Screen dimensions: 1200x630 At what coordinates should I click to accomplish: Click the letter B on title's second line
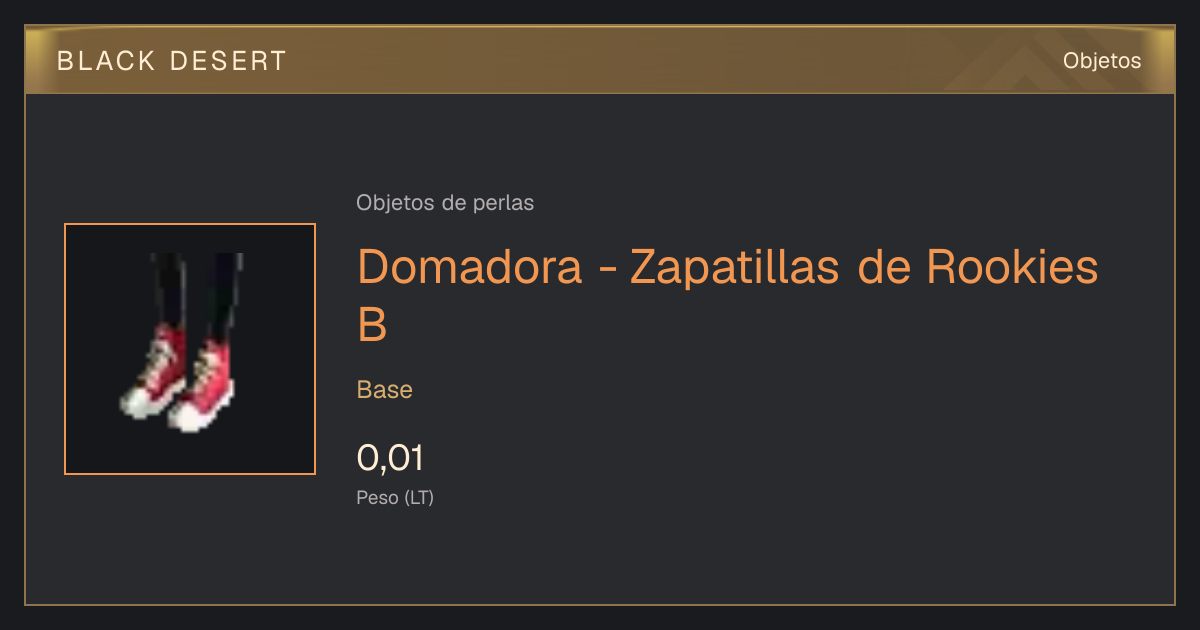coord(372,324)
